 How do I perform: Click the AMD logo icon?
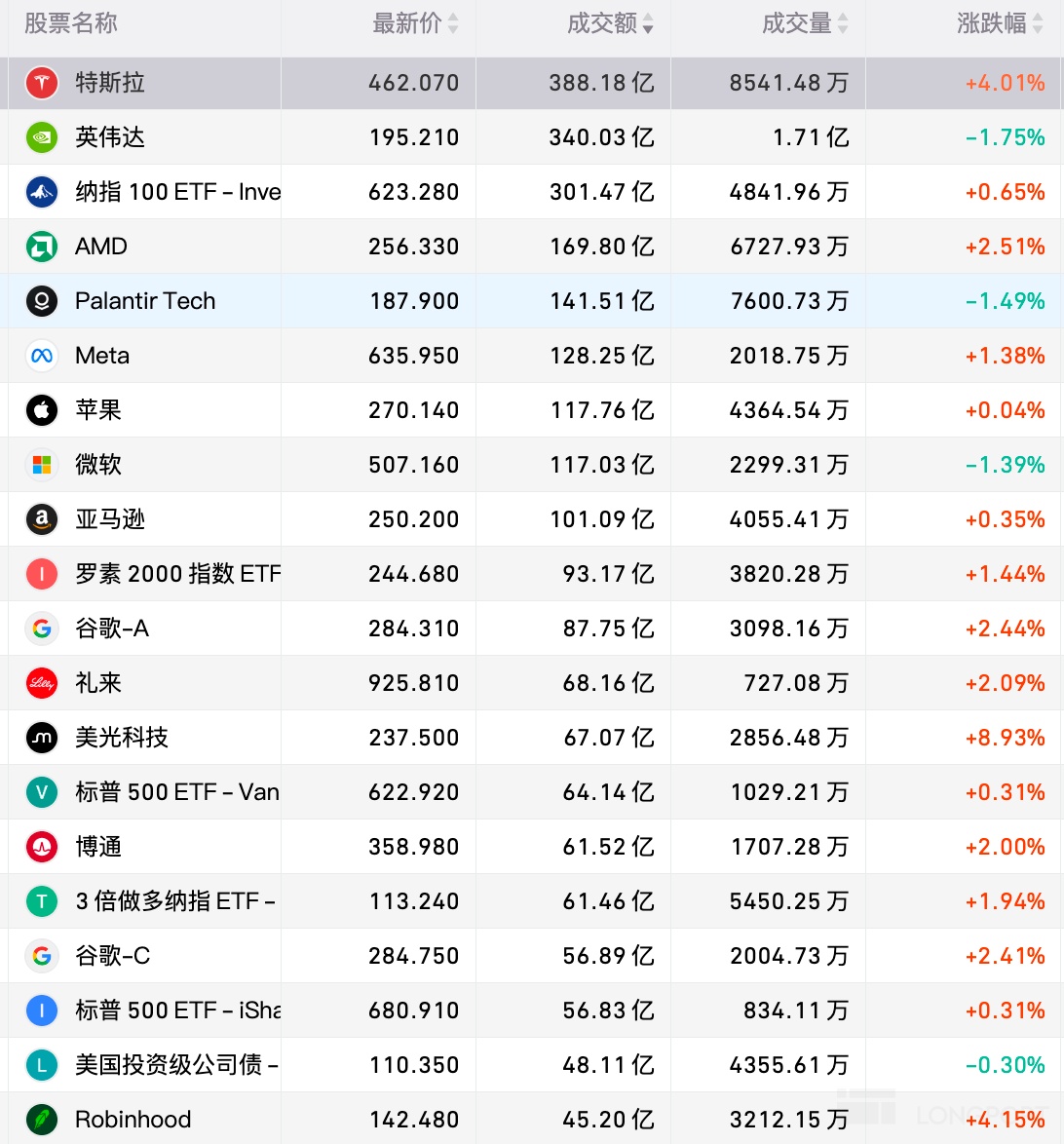tap(42, 247)
